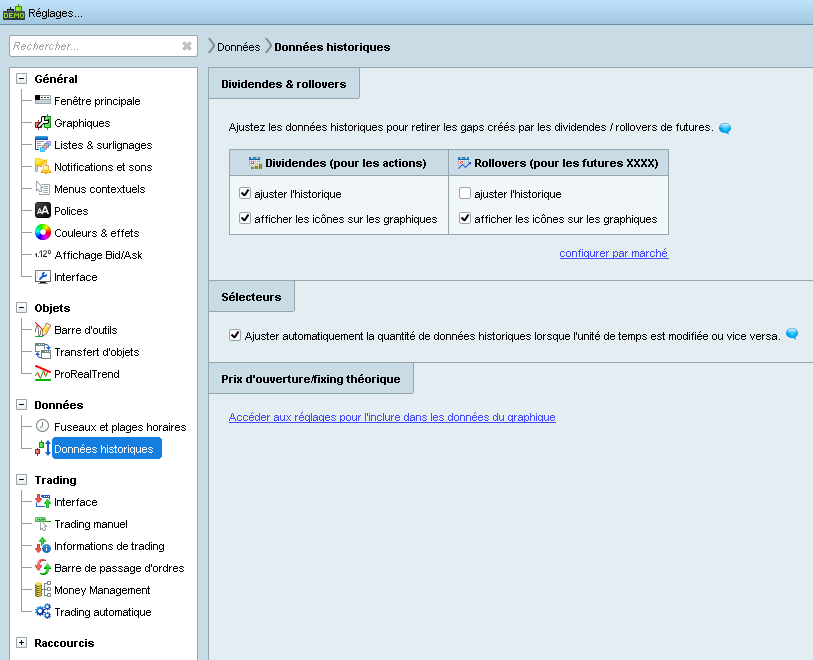Image resolution: width=813 pixels, height=660 pixels.
Task: Click the Polices font icon
Action: pyautogui.click(x=43, y=210)
